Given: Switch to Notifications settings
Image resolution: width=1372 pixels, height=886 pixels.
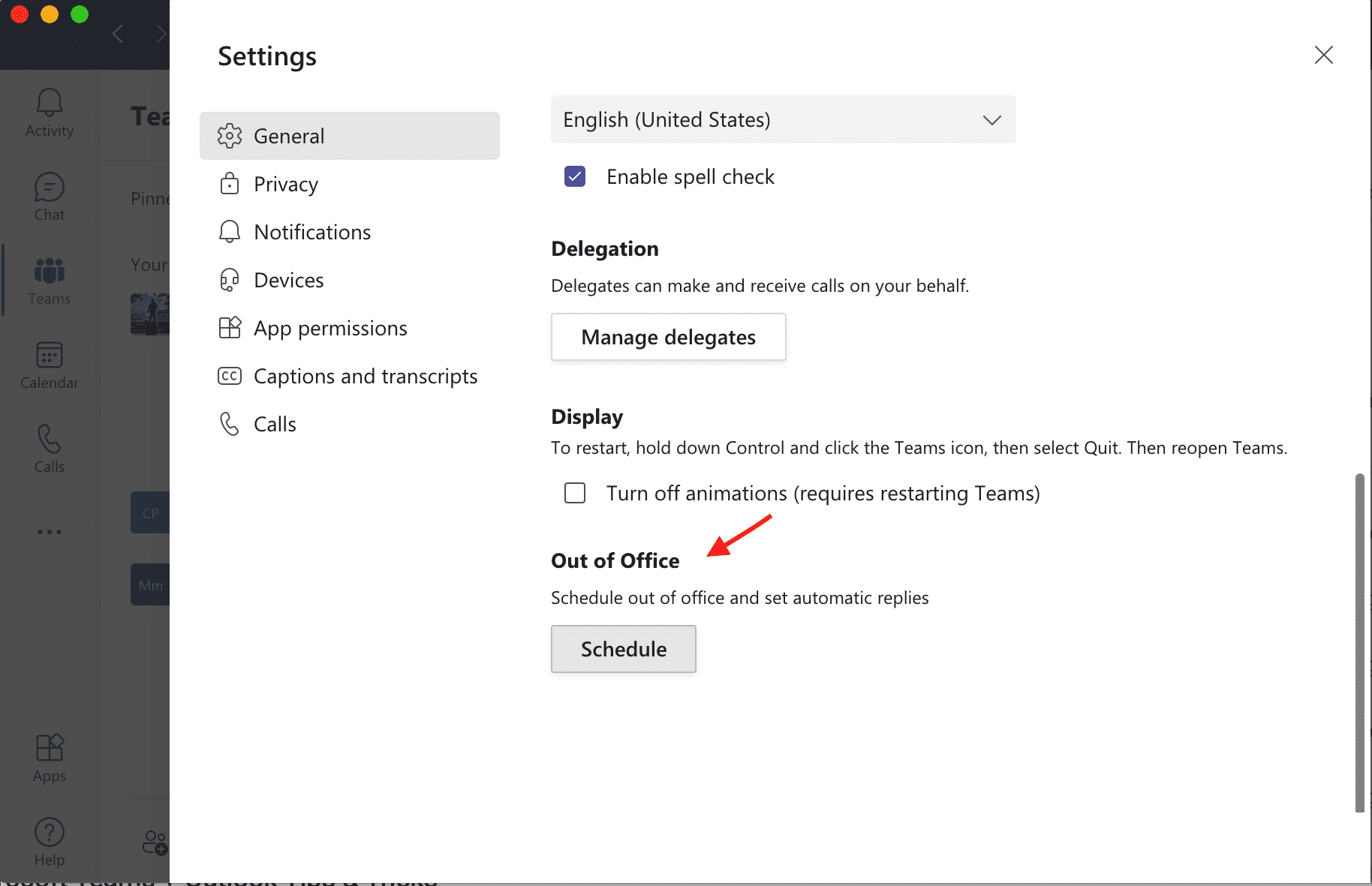Looking at the screenshot, I should coord(312,233).
